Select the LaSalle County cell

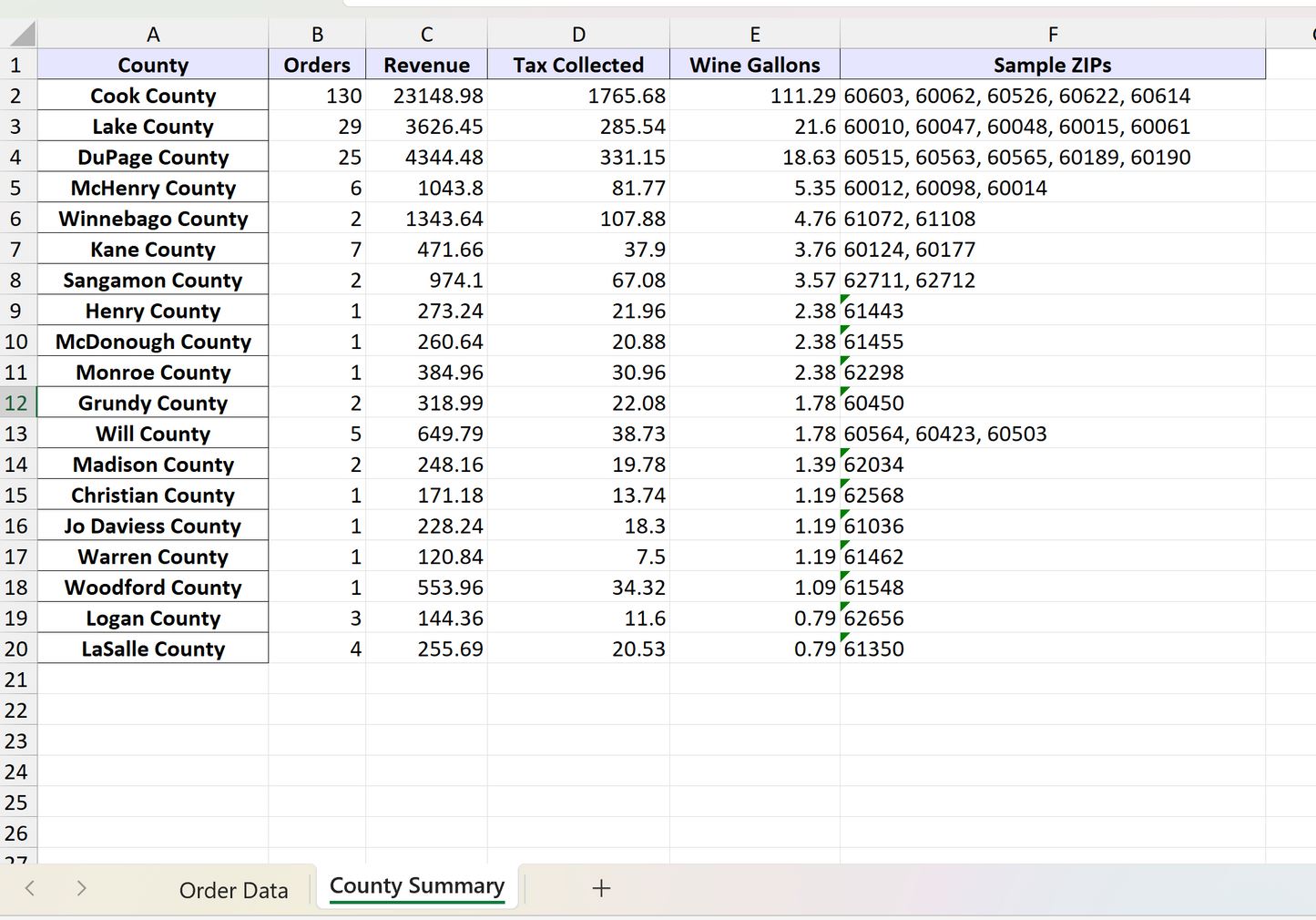[x=153, y=649]
